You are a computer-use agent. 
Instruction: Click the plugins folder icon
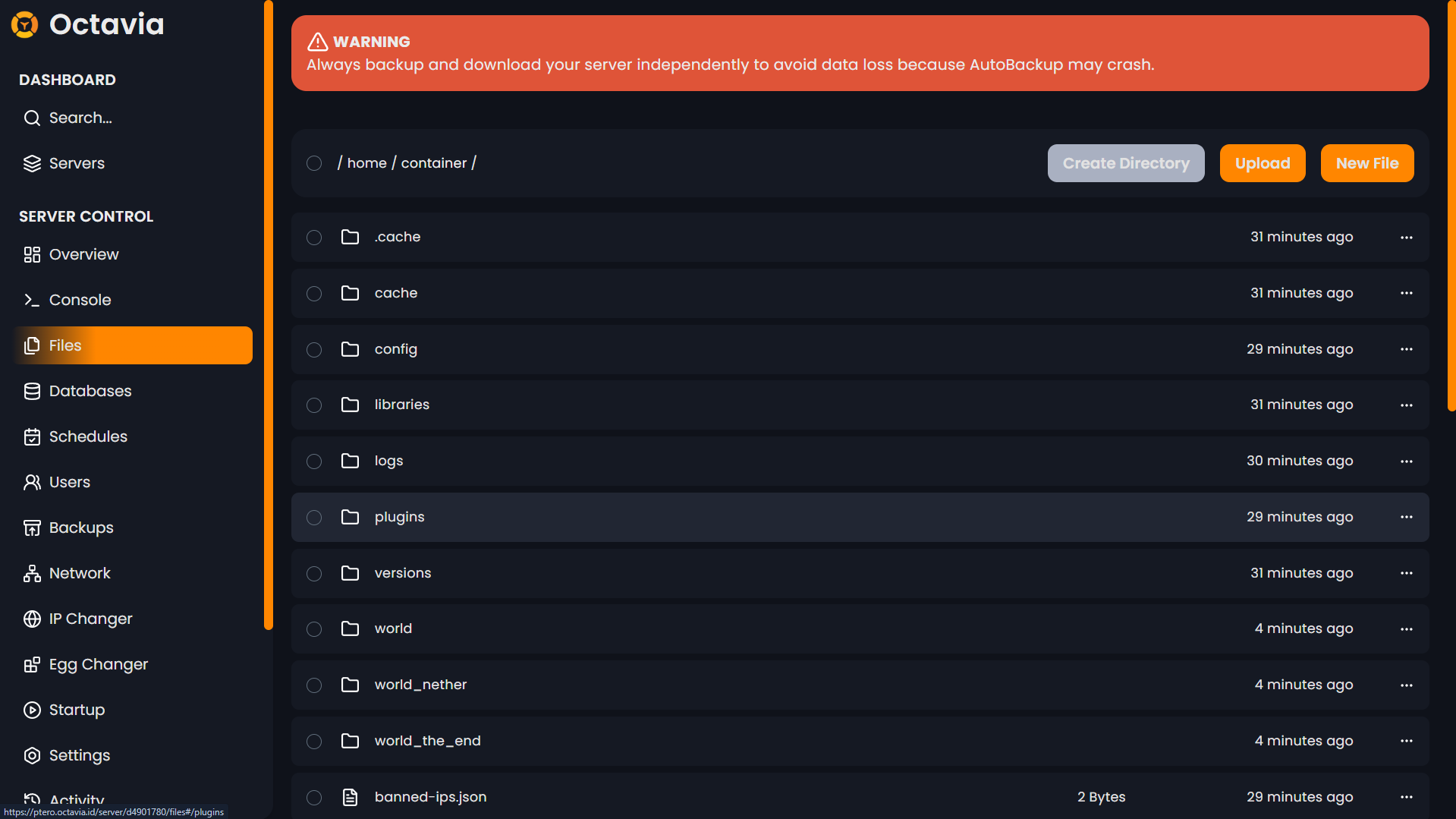pos(350,517)
